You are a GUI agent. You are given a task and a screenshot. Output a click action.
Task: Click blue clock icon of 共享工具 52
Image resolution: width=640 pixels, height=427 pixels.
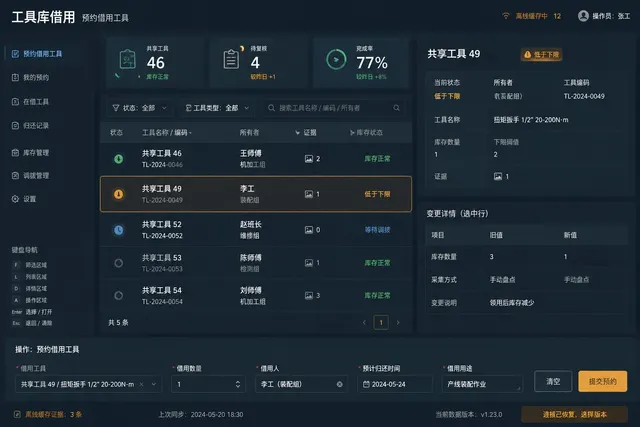(x=118, y=230)
